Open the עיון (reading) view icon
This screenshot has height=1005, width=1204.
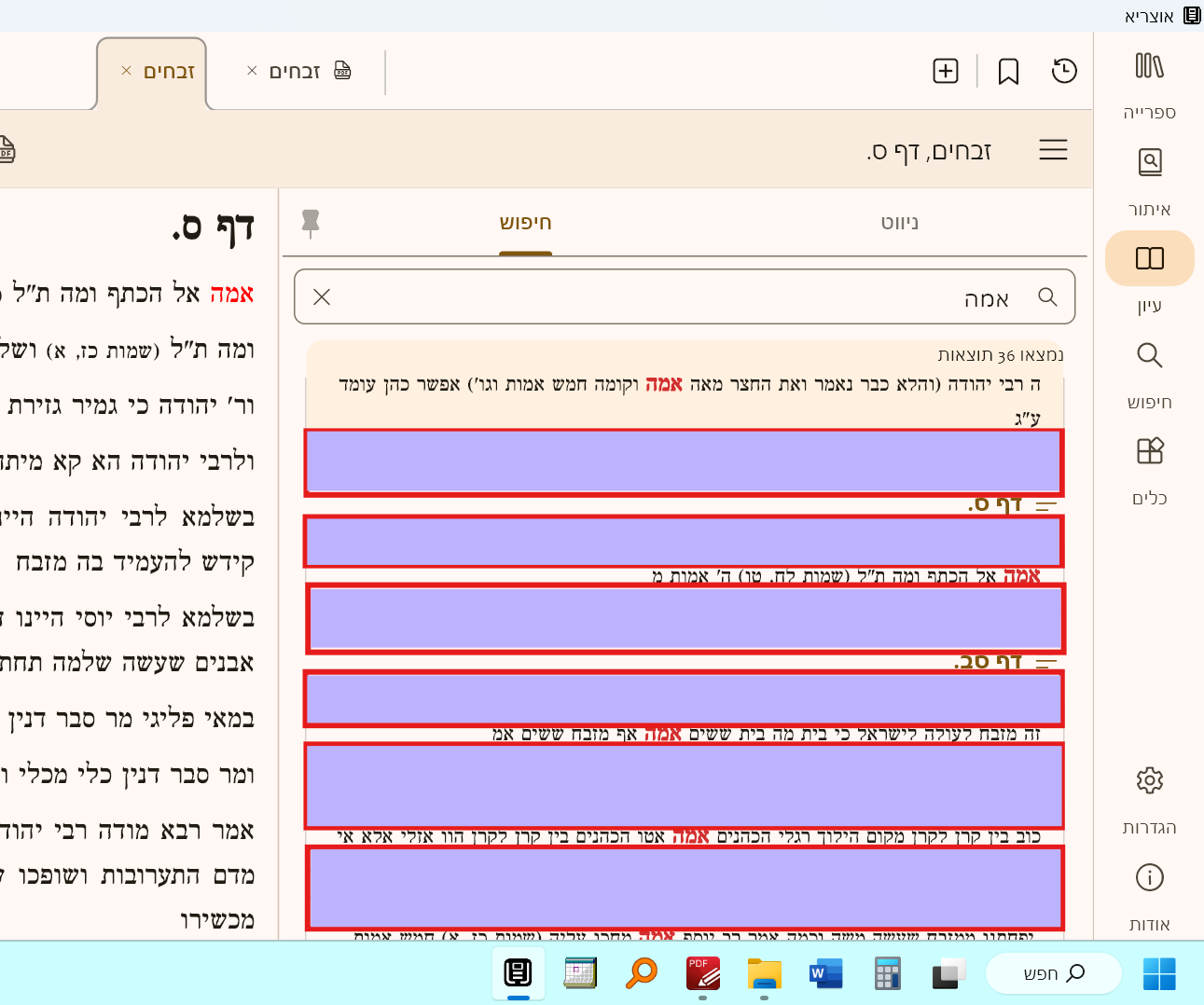(1149, 258)
